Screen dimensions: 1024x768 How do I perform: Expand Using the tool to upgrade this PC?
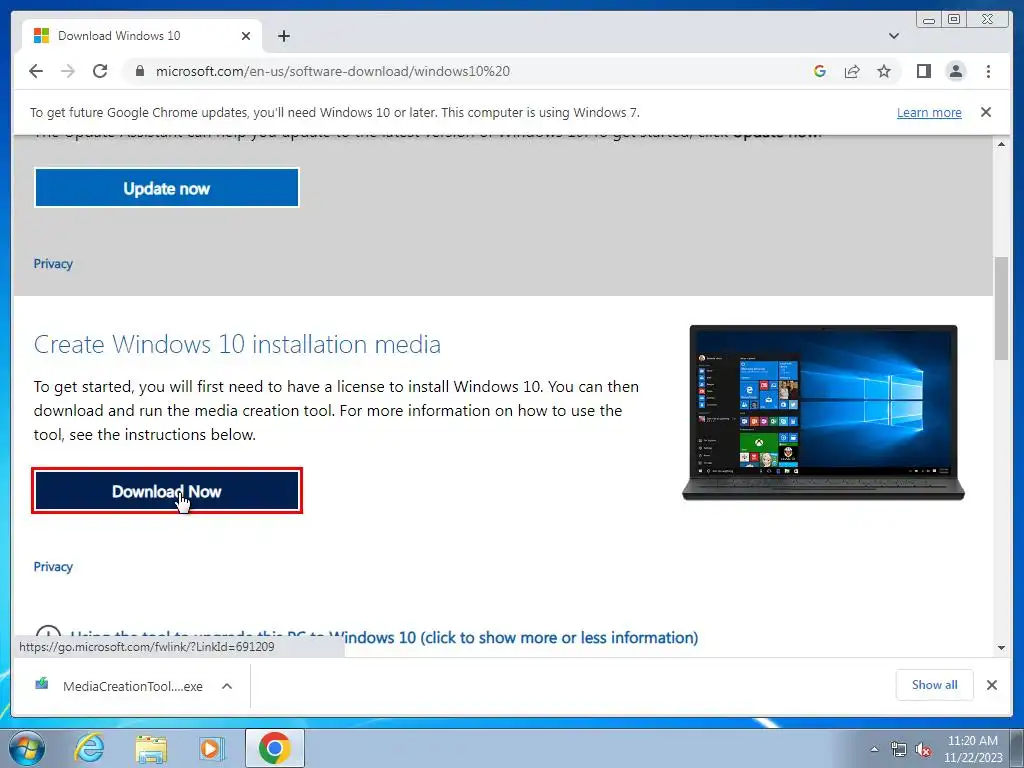(384, 637)
